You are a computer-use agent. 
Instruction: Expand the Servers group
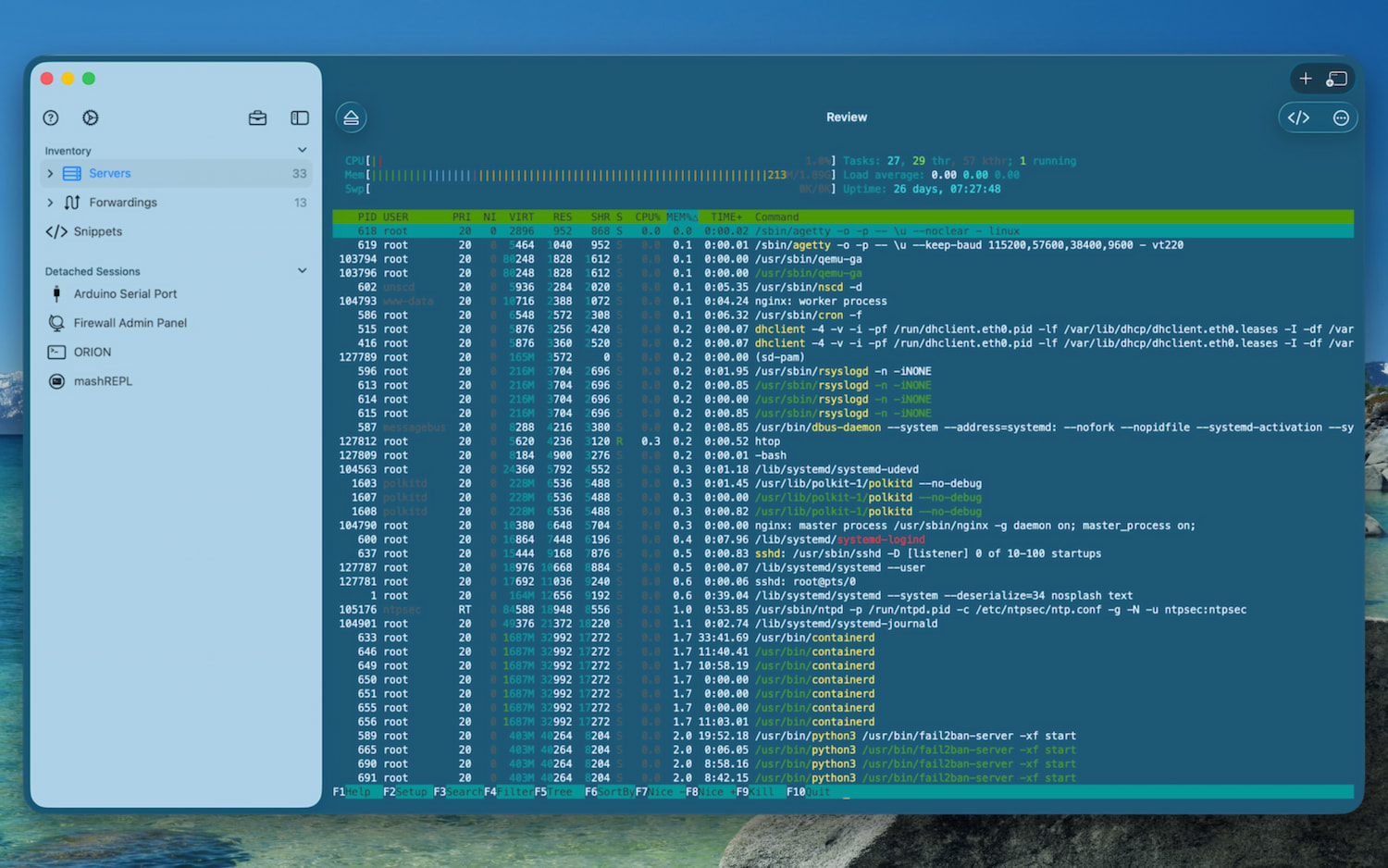coord(49,173)
